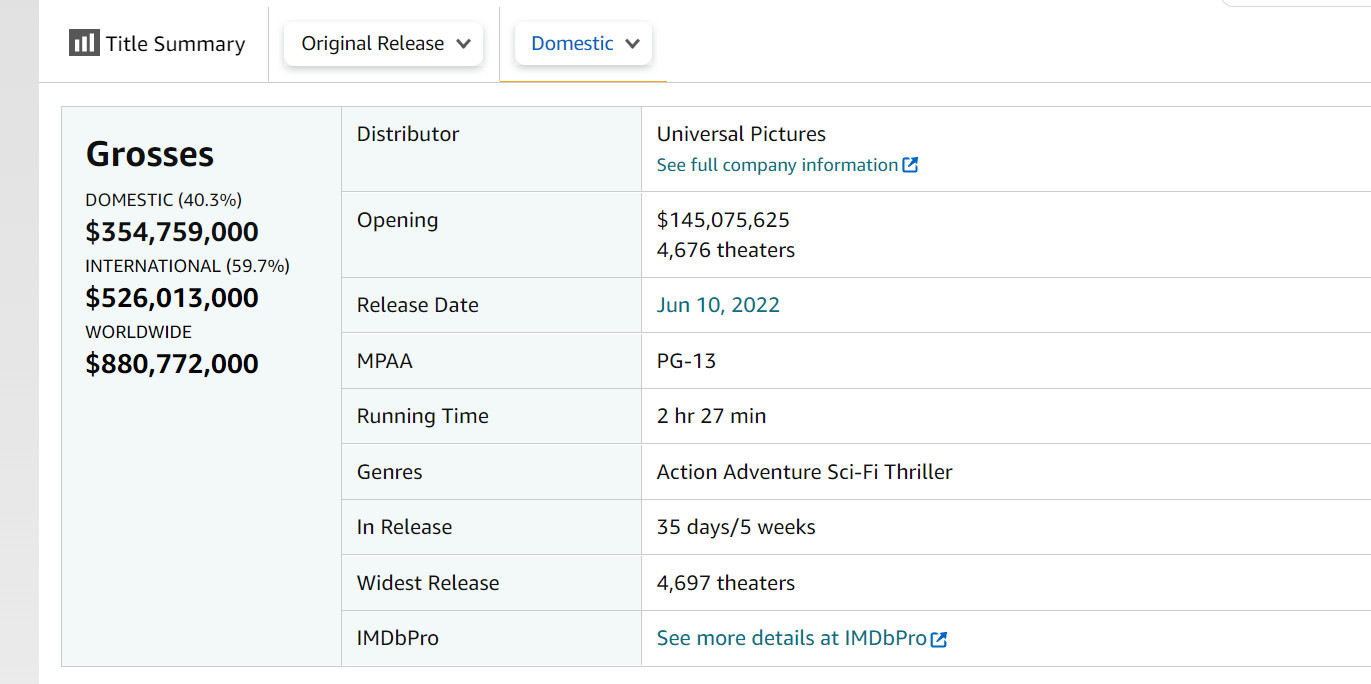This screenshot has height=684, width=1371.
Task: Click the external link icon next to IMDbPro
Action: (x=939, y=639)
